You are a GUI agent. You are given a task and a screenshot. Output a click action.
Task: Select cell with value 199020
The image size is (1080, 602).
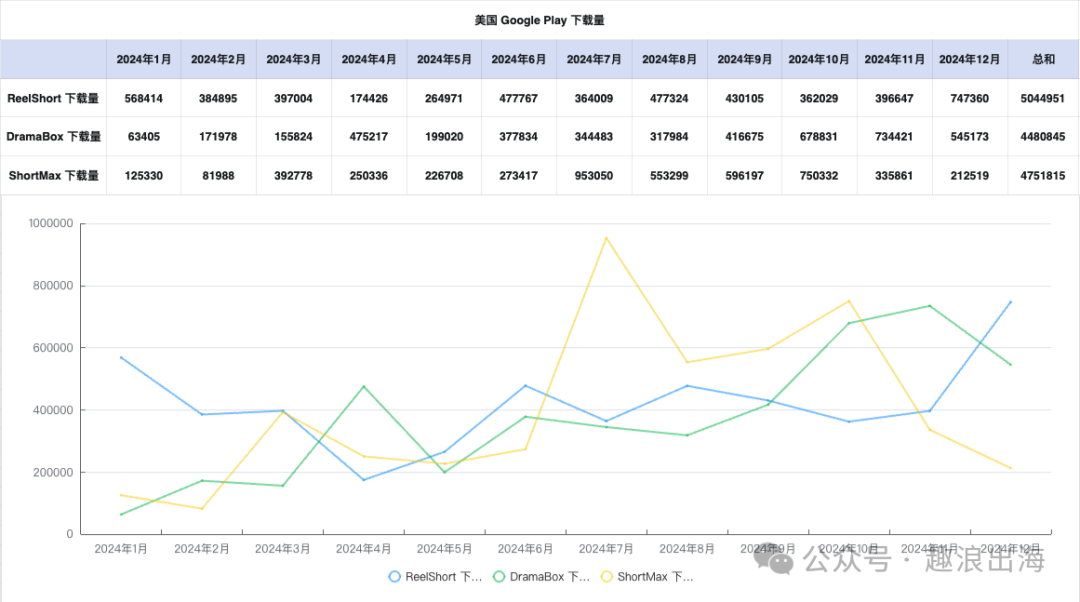click(444, 136)
